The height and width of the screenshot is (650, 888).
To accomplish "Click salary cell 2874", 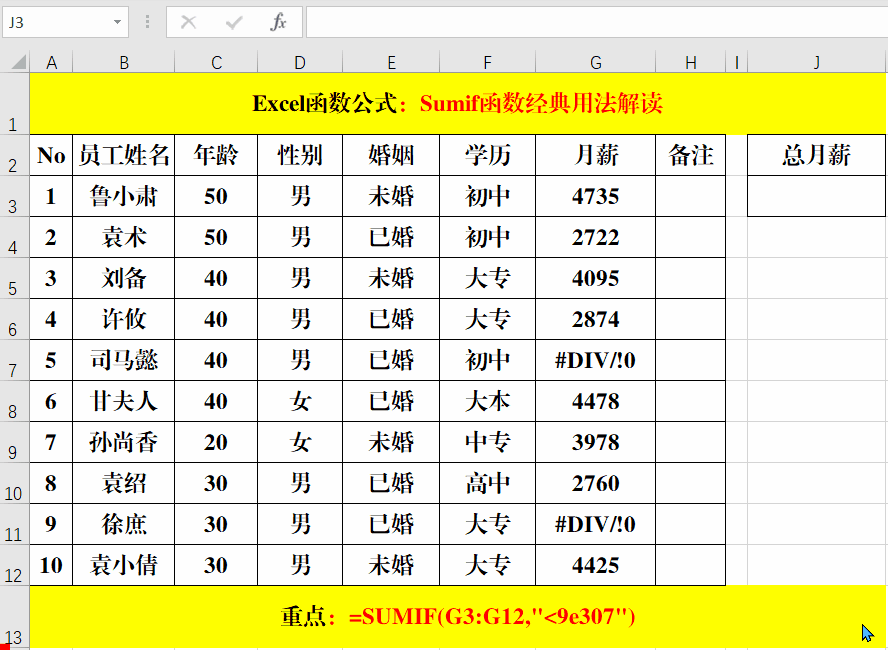I will click(x=595, y=319).
